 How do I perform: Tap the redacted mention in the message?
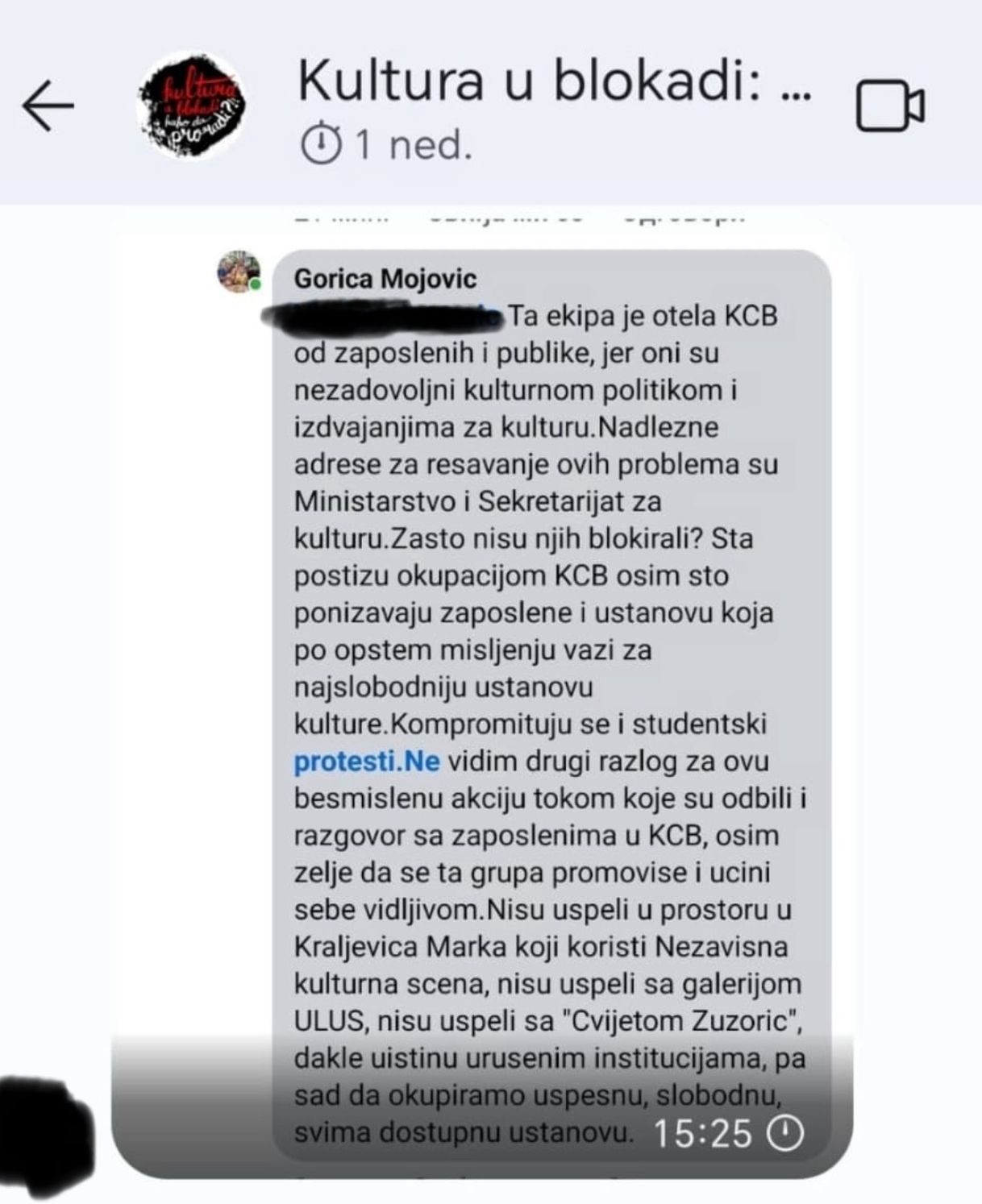click(x=384, y=315)
